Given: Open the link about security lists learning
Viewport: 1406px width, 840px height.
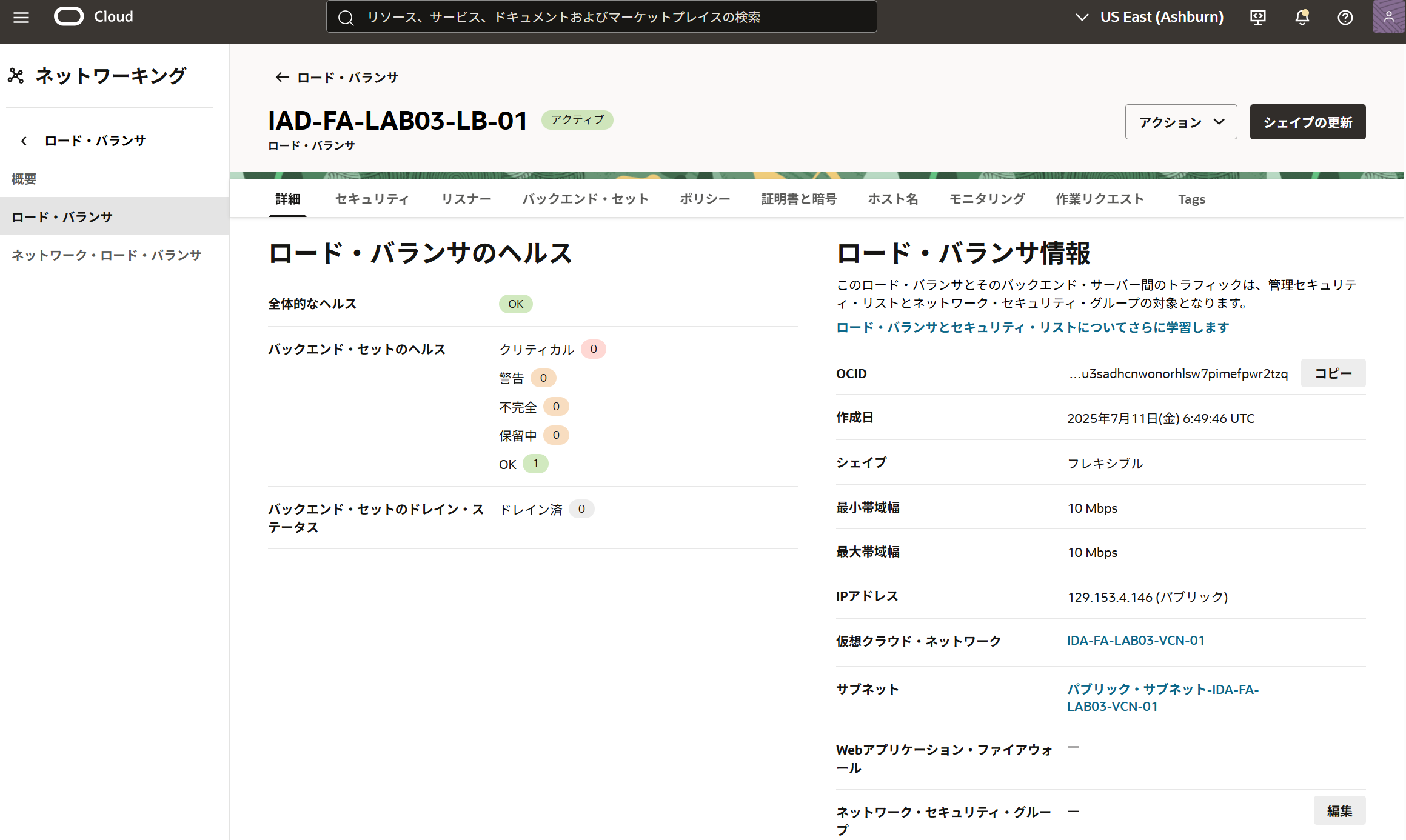Looking at the screenshot, I should (1032, 327).
